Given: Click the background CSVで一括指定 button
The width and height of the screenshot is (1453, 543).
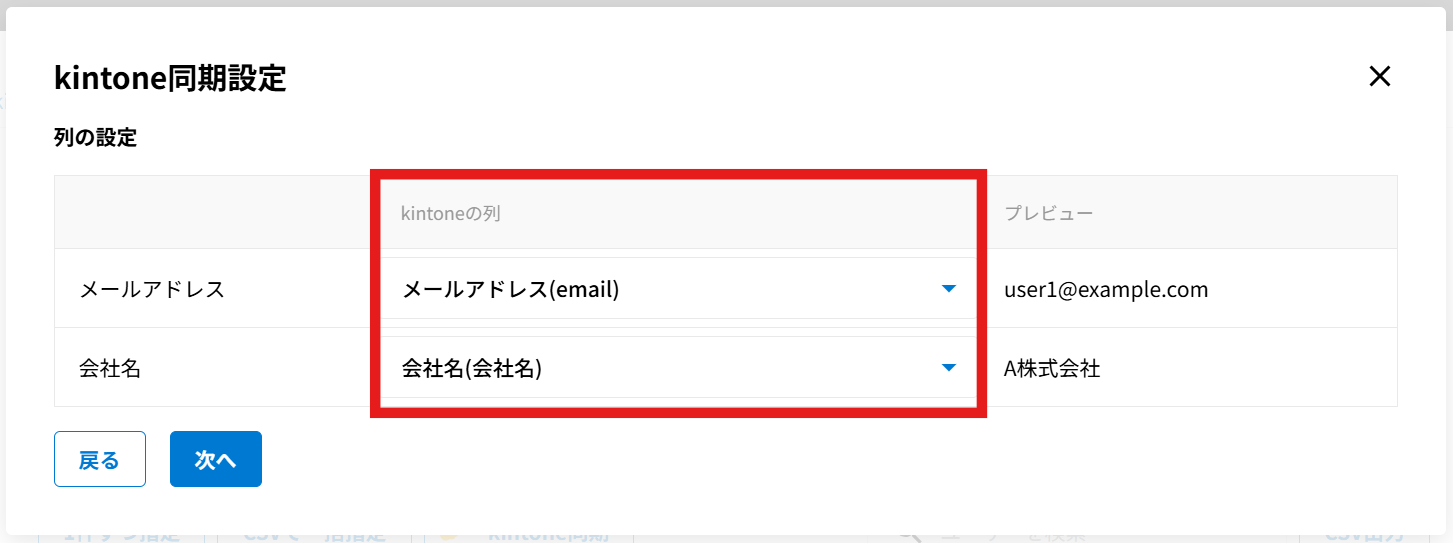Looking at the screenshot, I should (315, 537).
